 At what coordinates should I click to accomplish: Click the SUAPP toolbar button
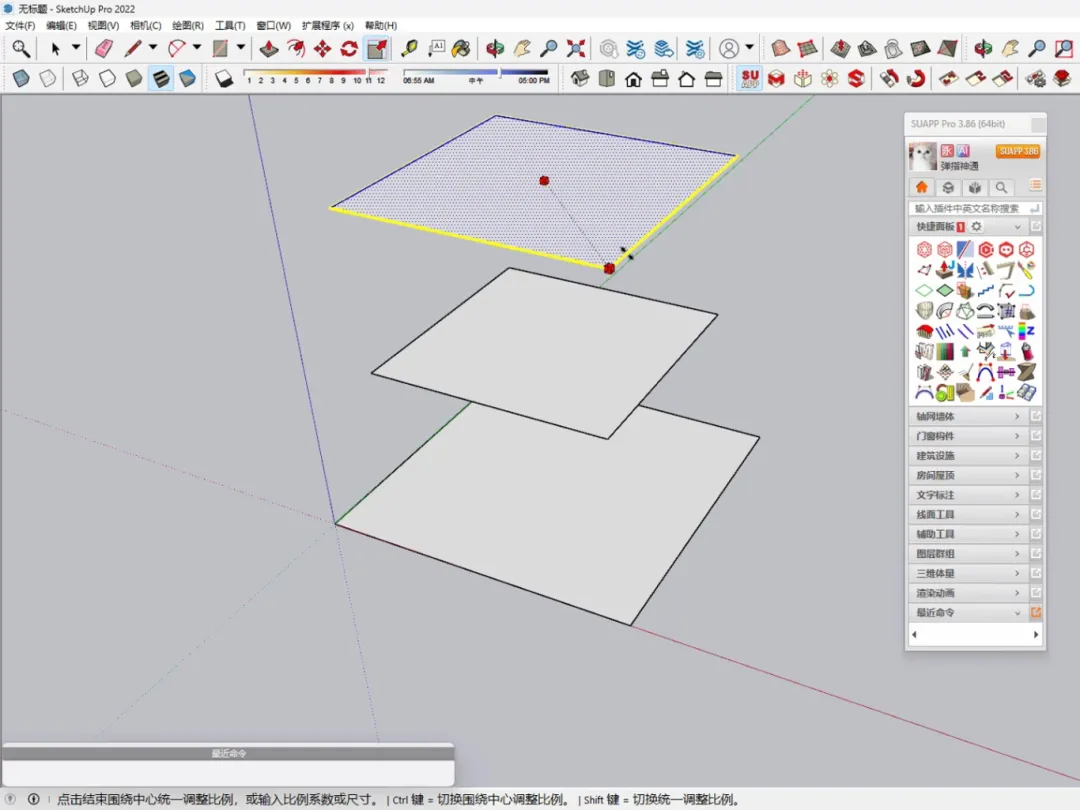coord(749,78)
